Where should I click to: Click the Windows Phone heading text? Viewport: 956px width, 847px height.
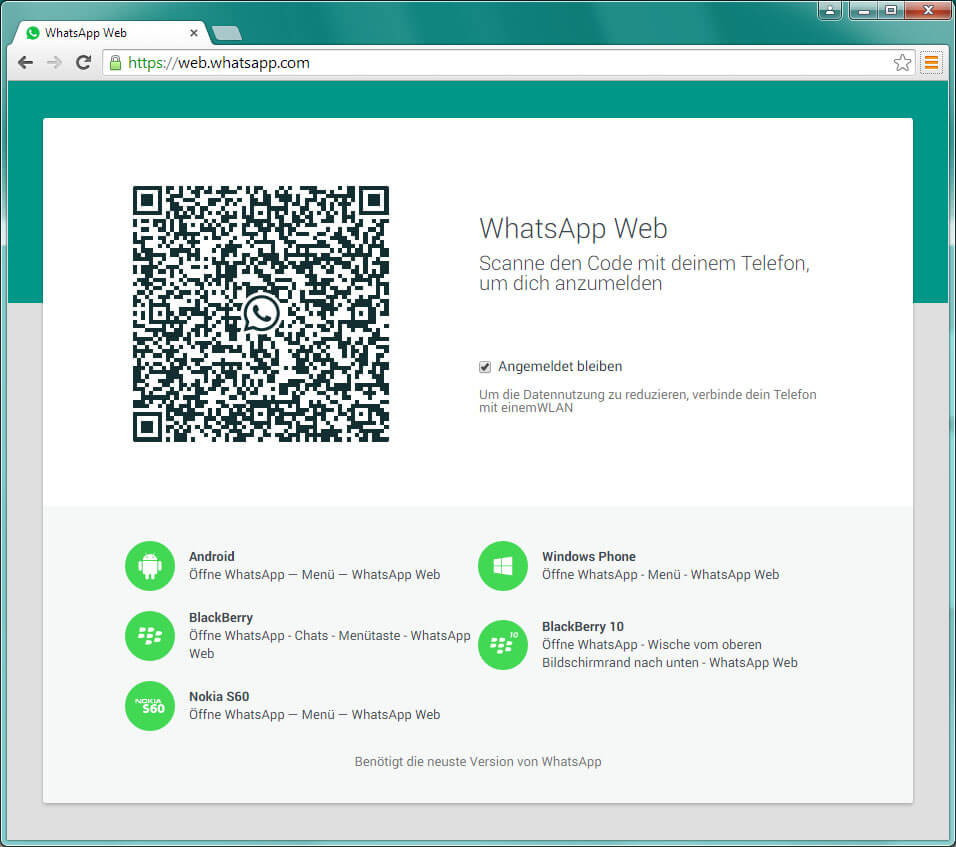(589, 556)
